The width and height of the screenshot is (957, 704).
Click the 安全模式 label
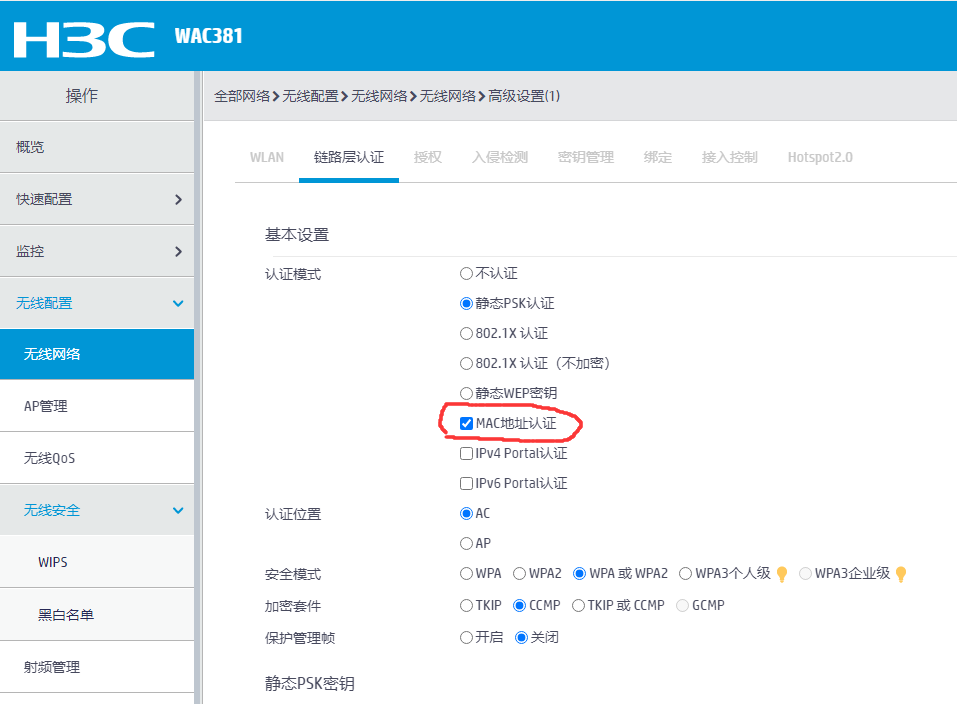(293, 575)
